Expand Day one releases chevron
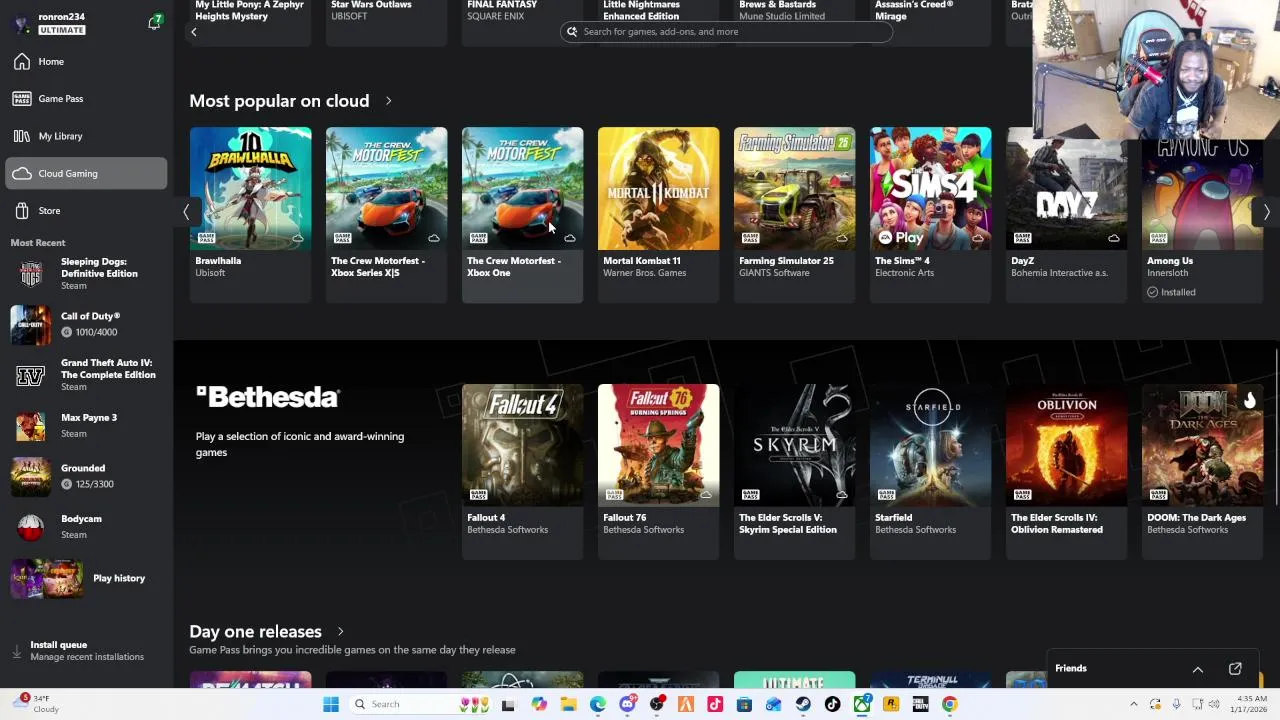Viewport: 1280px width, 720px height. [340, 632]
